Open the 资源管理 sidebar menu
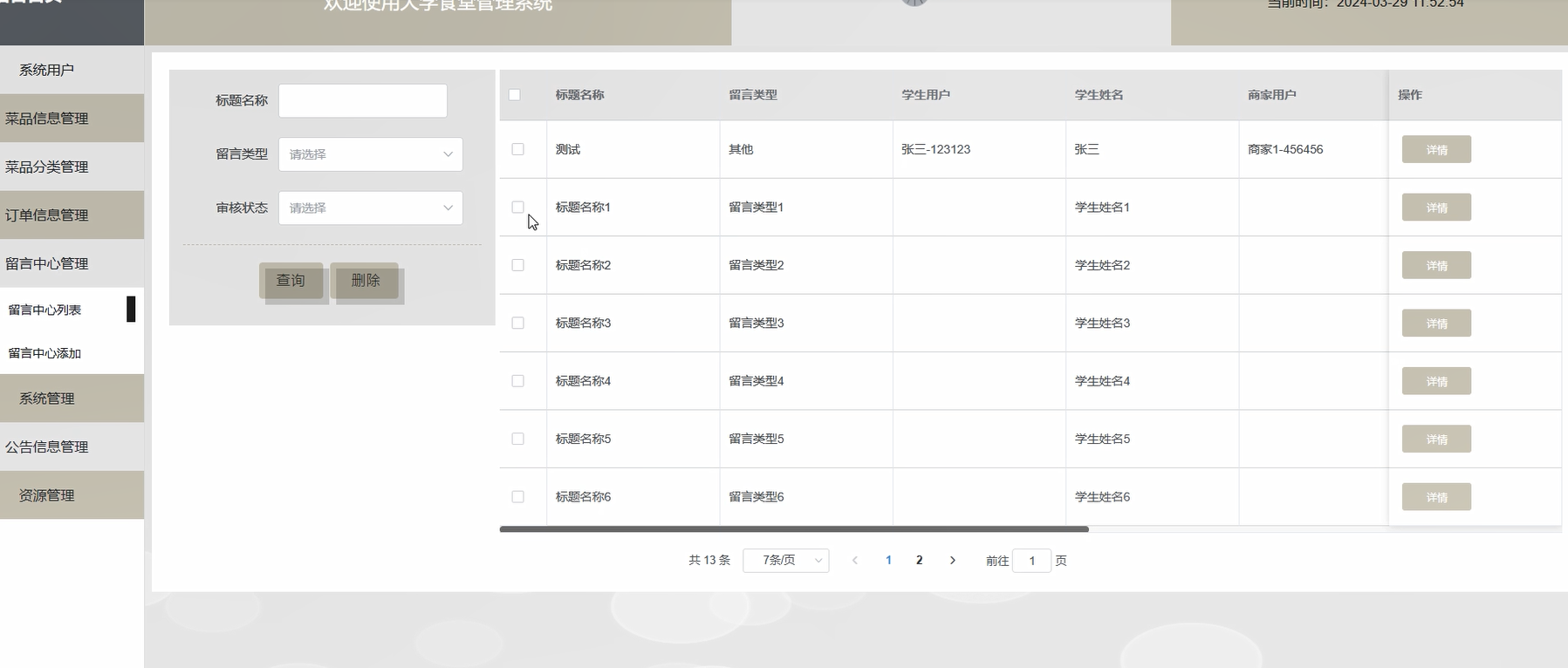 pyautogui.click(x=72, y=495)
